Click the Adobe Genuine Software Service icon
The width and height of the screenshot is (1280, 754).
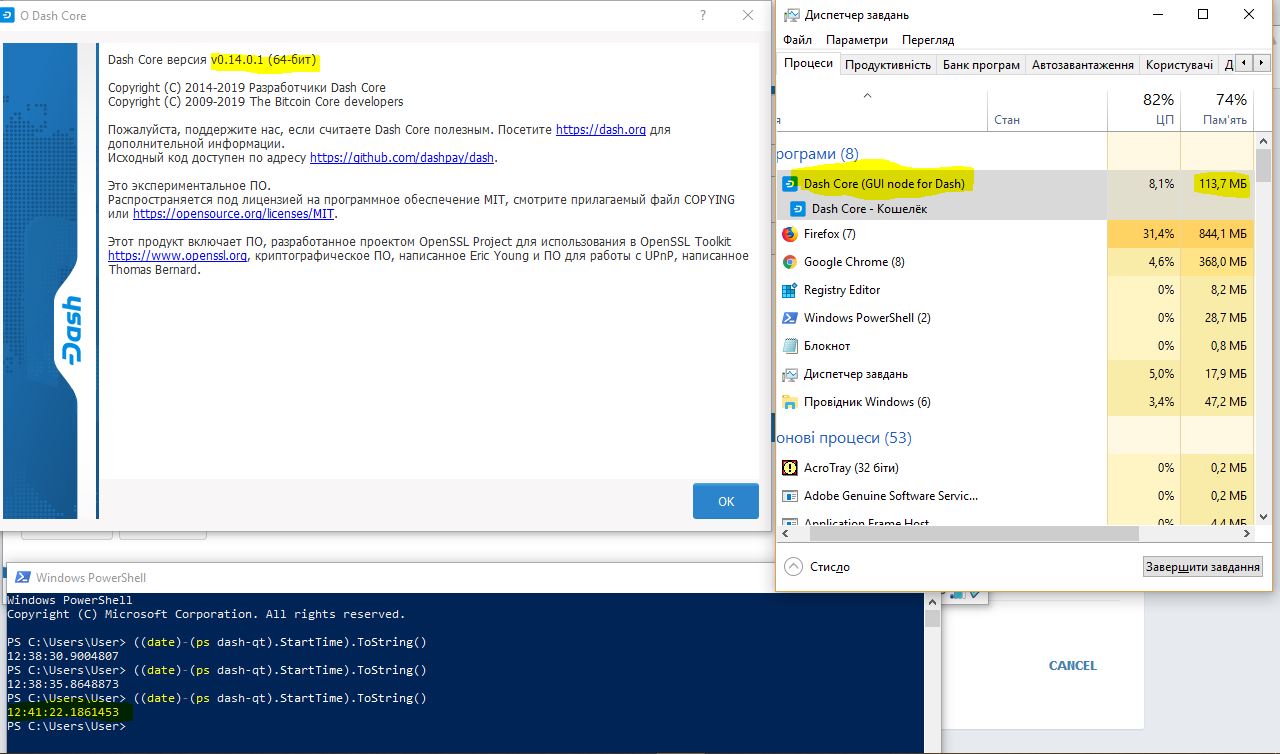coord(789,496)
